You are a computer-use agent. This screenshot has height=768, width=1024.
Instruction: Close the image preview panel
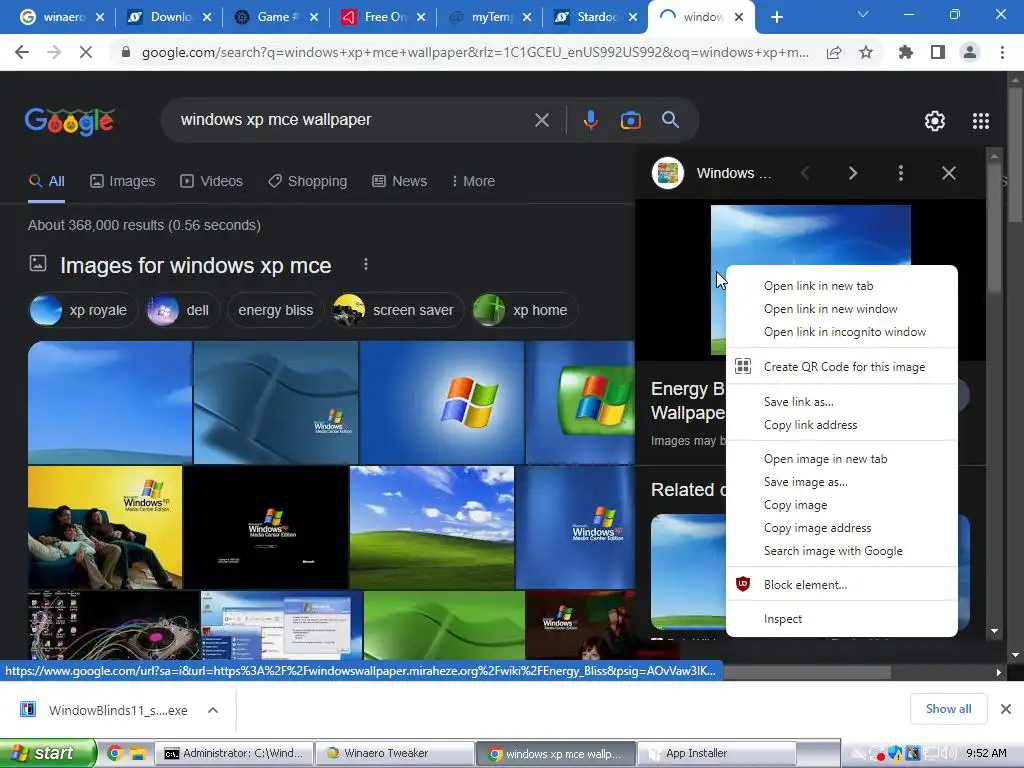point(948,173)
